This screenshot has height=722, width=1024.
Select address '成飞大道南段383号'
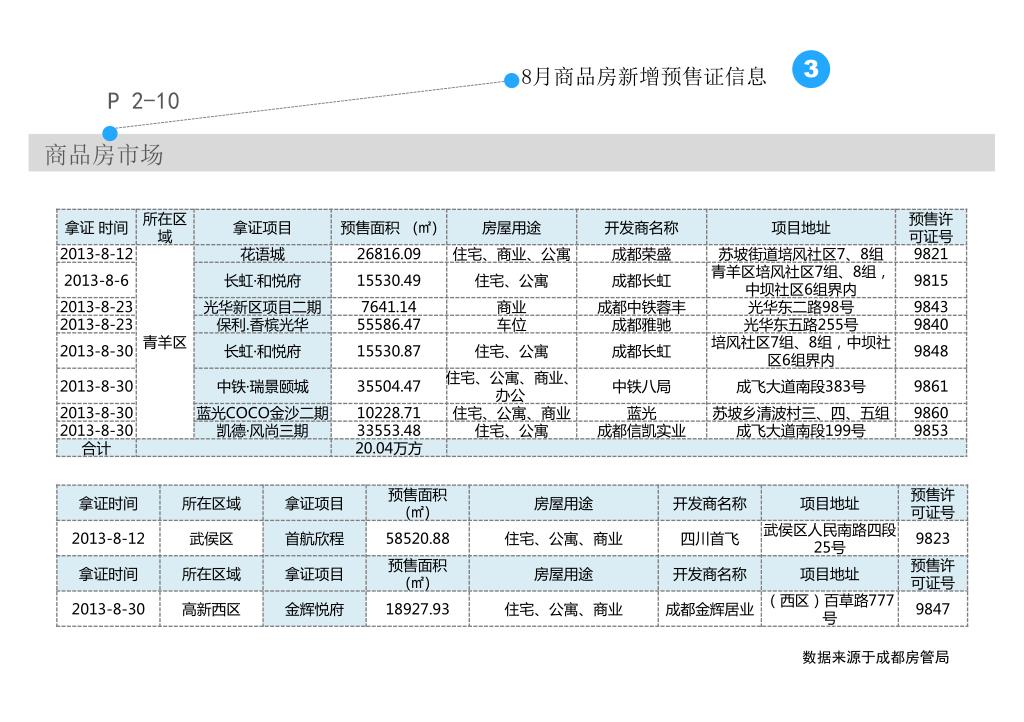point(801,386)
